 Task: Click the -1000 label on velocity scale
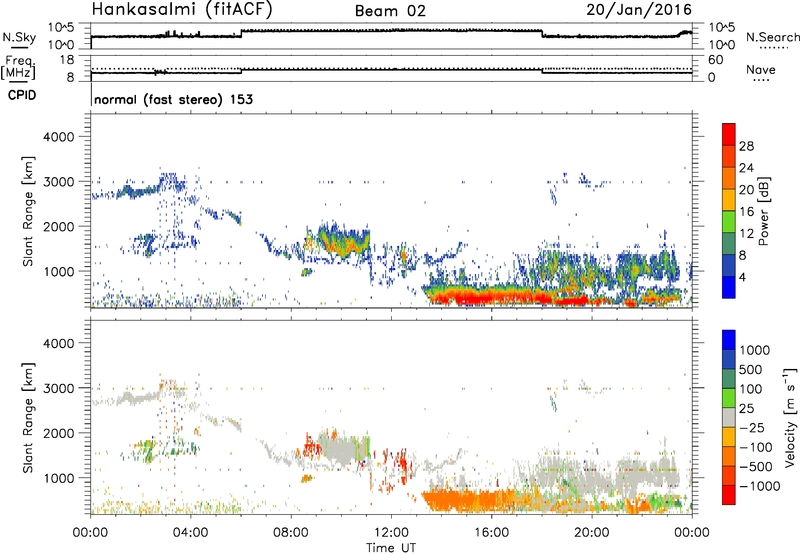click(x=760, y=486)
